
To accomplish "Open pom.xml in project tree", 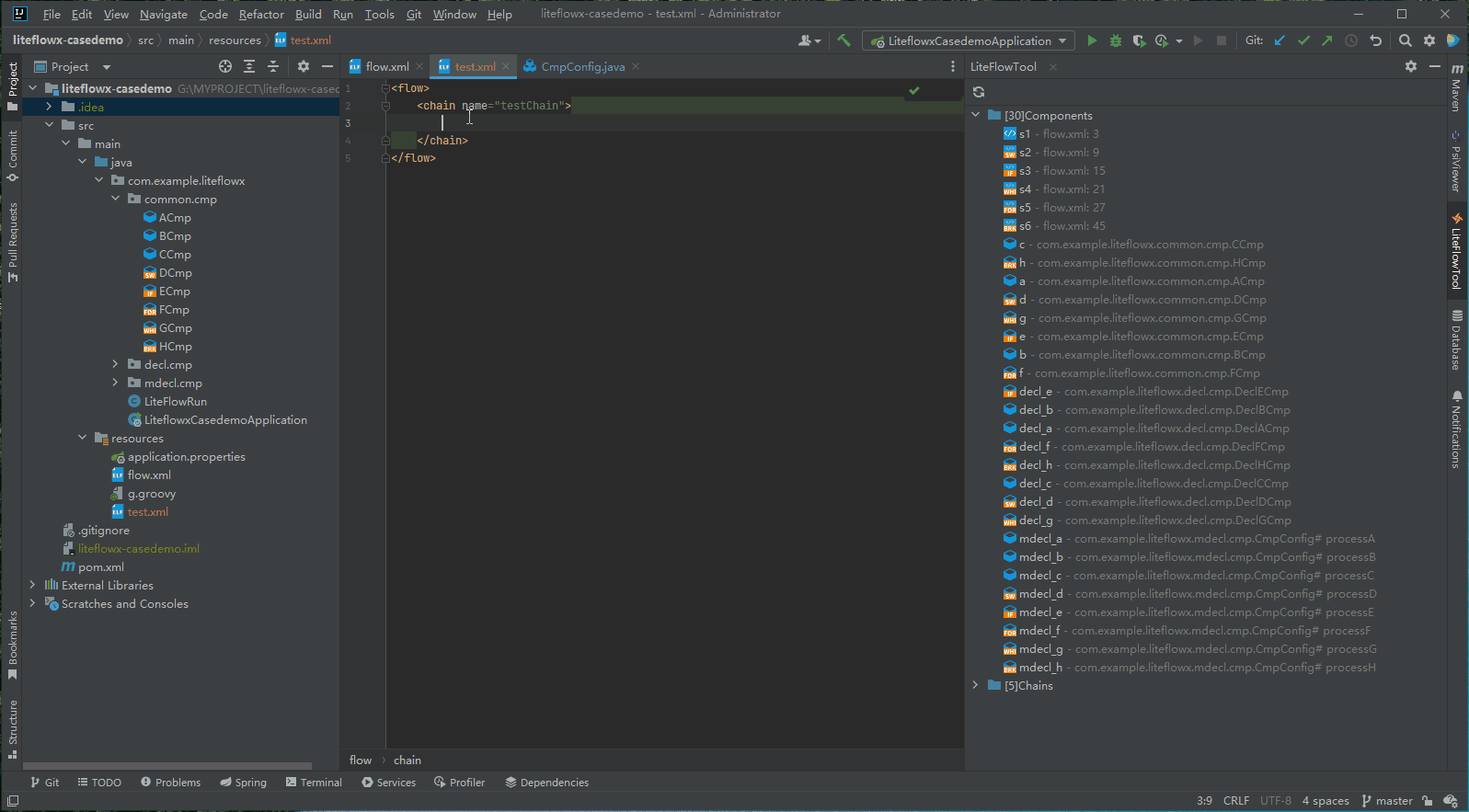I will pyautogui.click(x=100, y=566).
